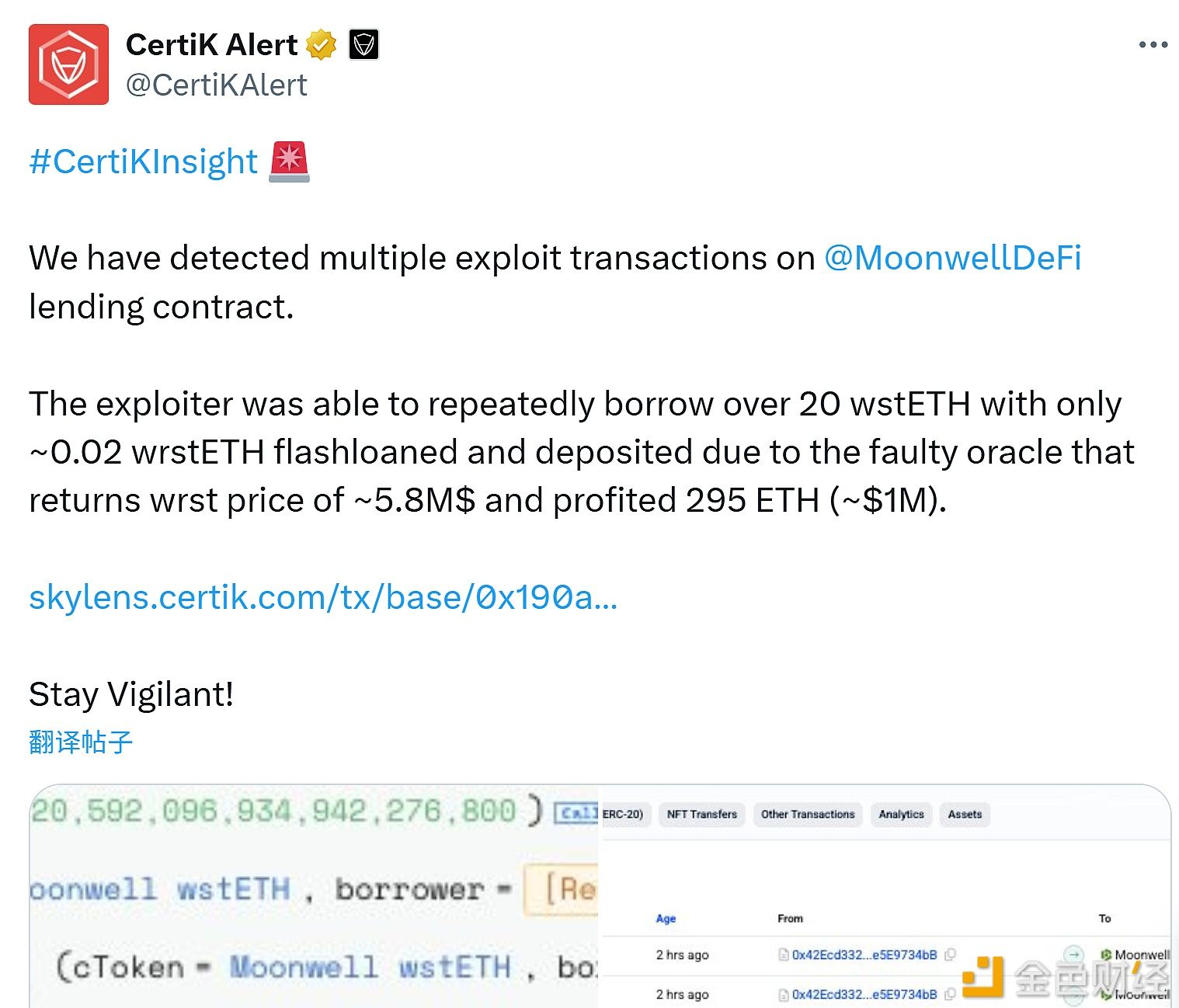Select the Assets tab
The width and height of the screenshot is (1179, 1008).
tap(965, 815)
